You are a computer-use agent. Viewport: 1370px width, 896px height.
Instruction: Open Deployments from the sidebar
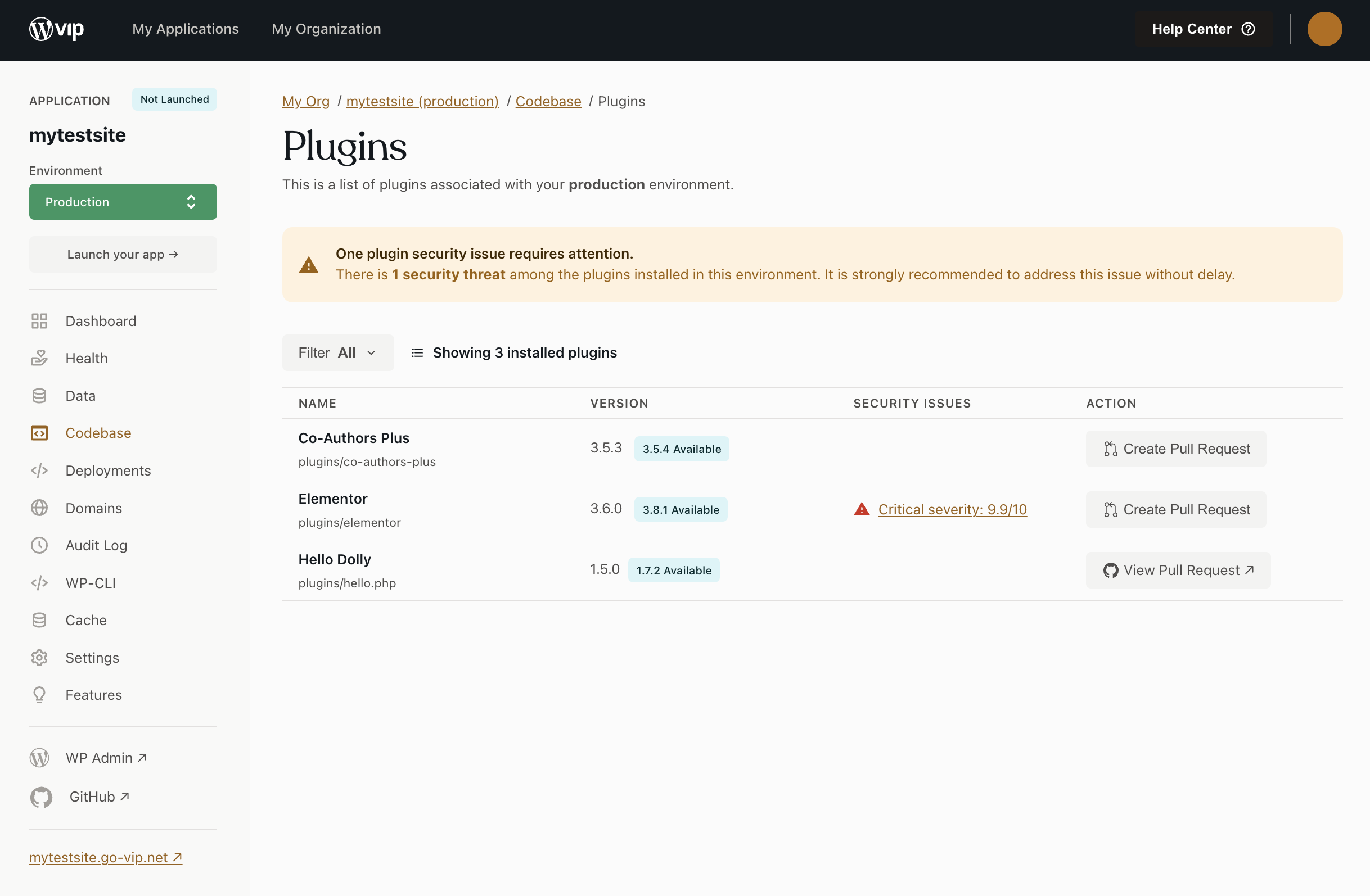click(108, 470)
